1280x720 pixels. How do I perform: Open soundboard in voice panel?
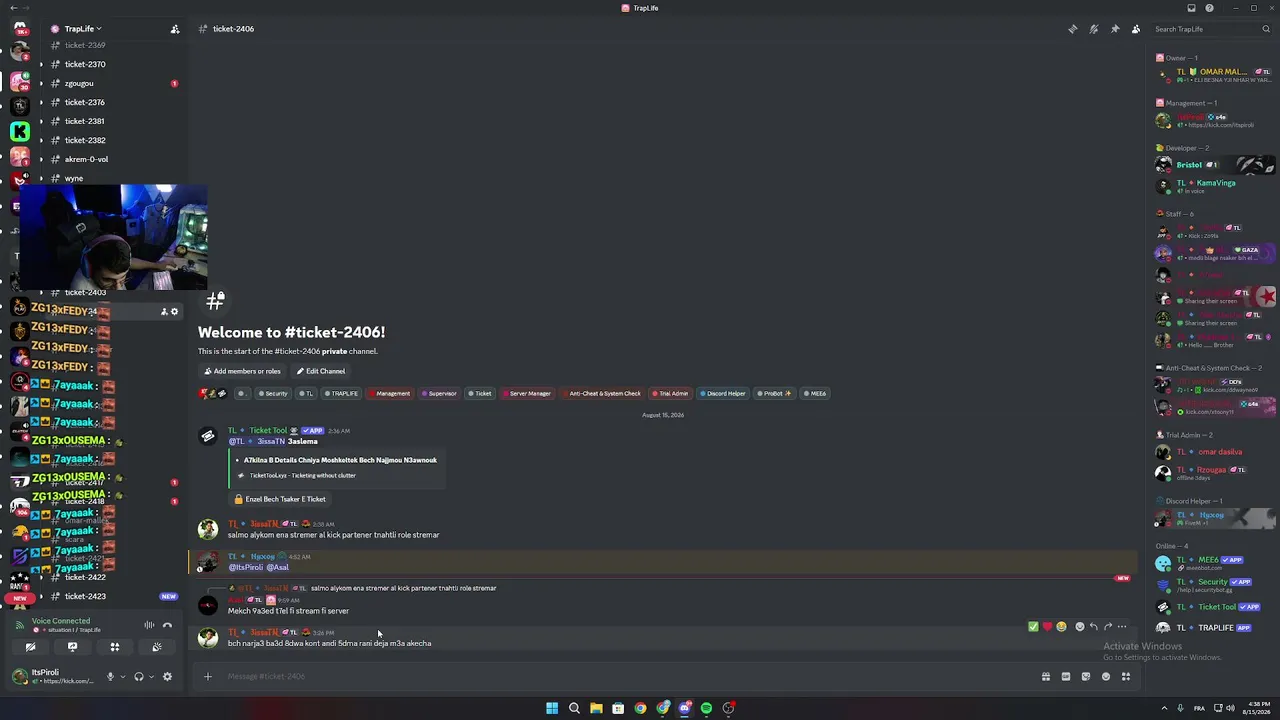click(x=157, y=647)
